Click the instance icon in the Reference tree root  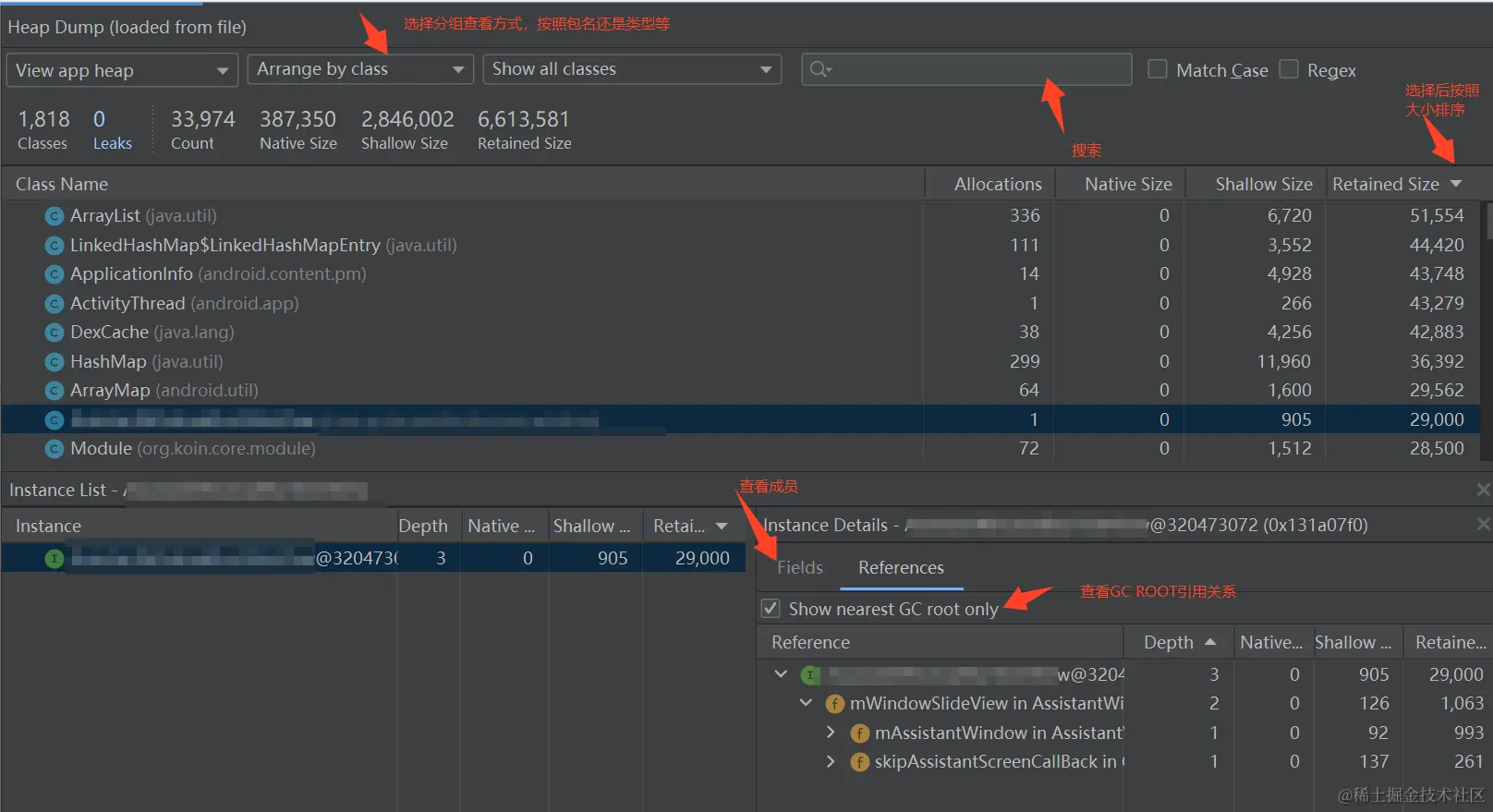coord(810,675)
